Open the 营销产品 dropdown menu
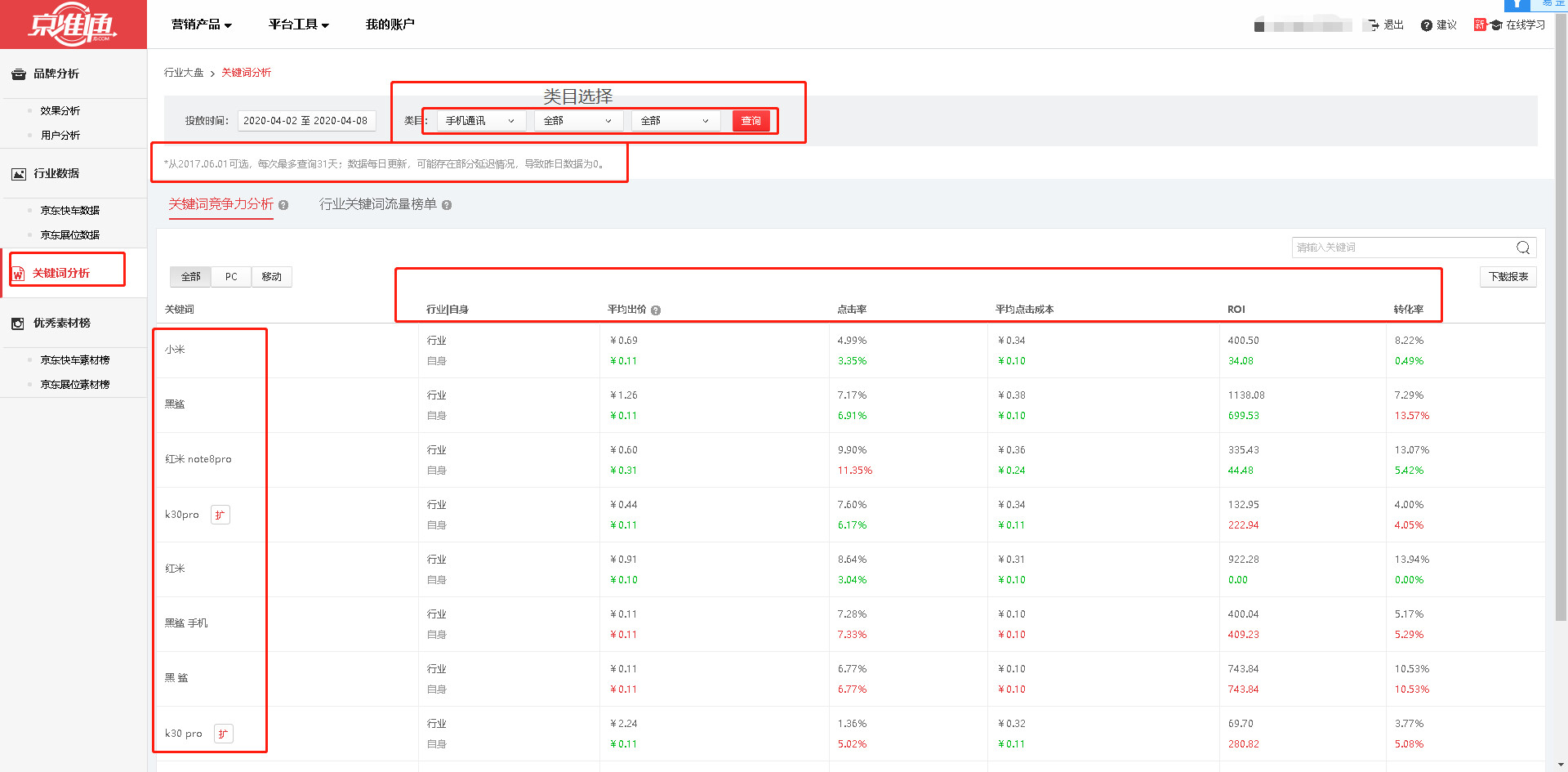 [202, 25]
